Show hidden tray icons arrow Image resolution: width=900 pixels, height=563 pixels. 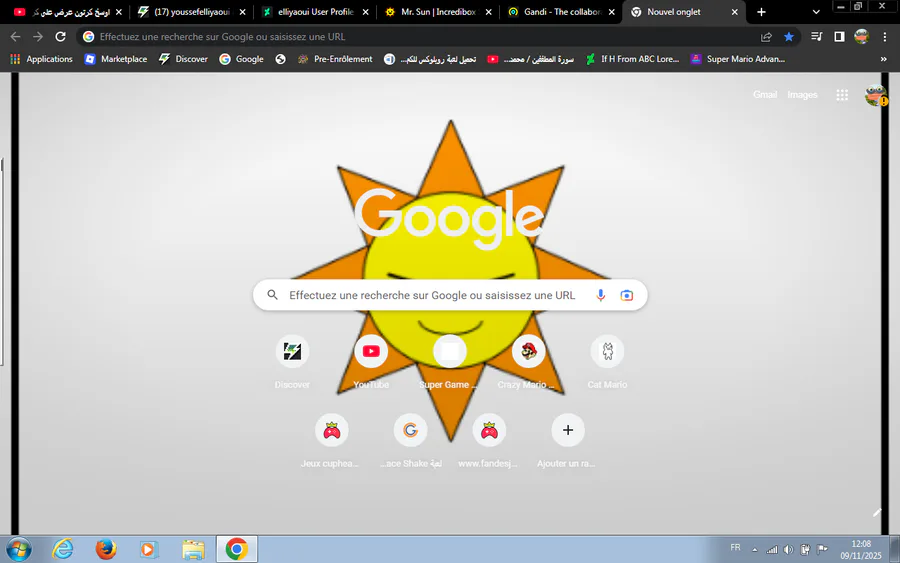coord(755,550)
